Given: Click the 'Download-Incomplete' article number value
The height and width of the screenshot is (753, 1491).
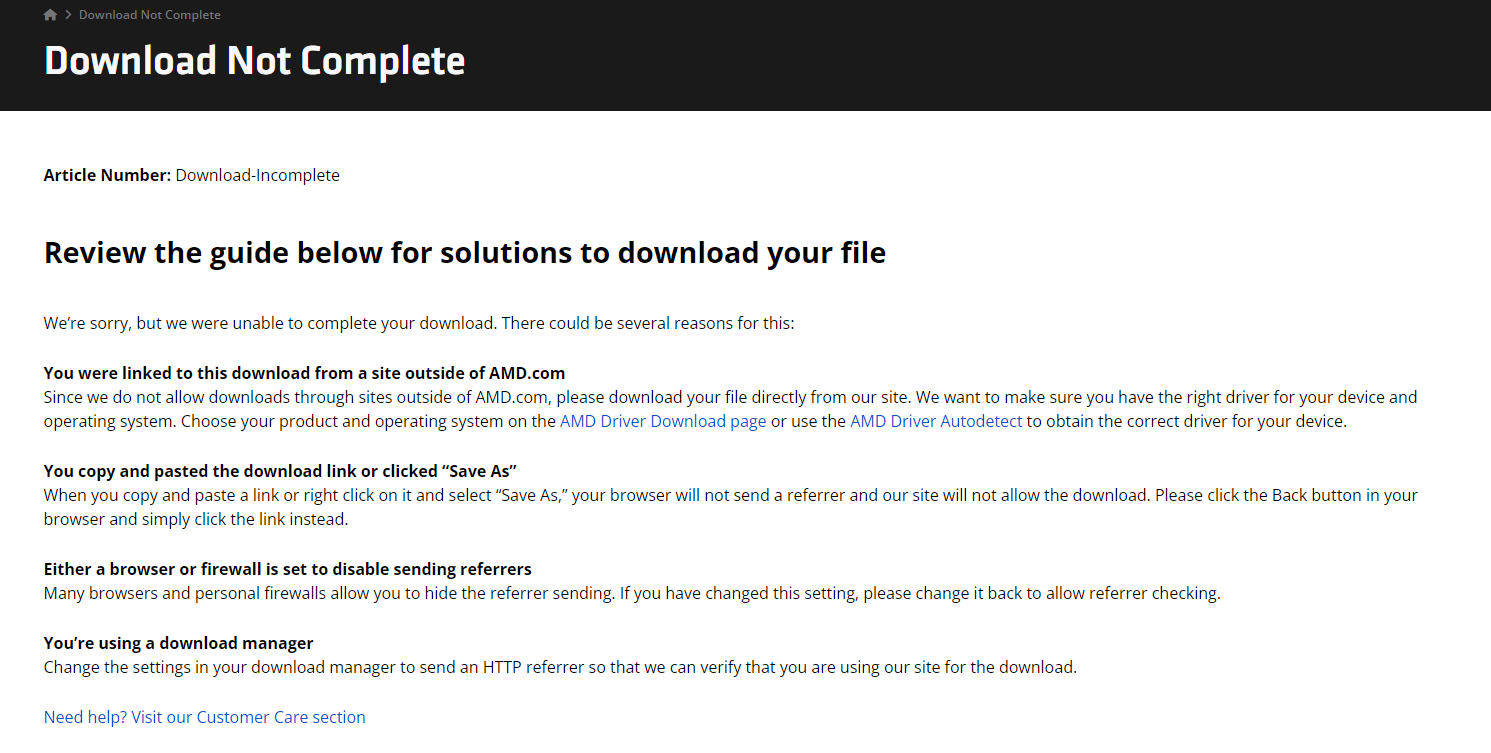Looking at the screenshot, I should click(x=258, y=175).
